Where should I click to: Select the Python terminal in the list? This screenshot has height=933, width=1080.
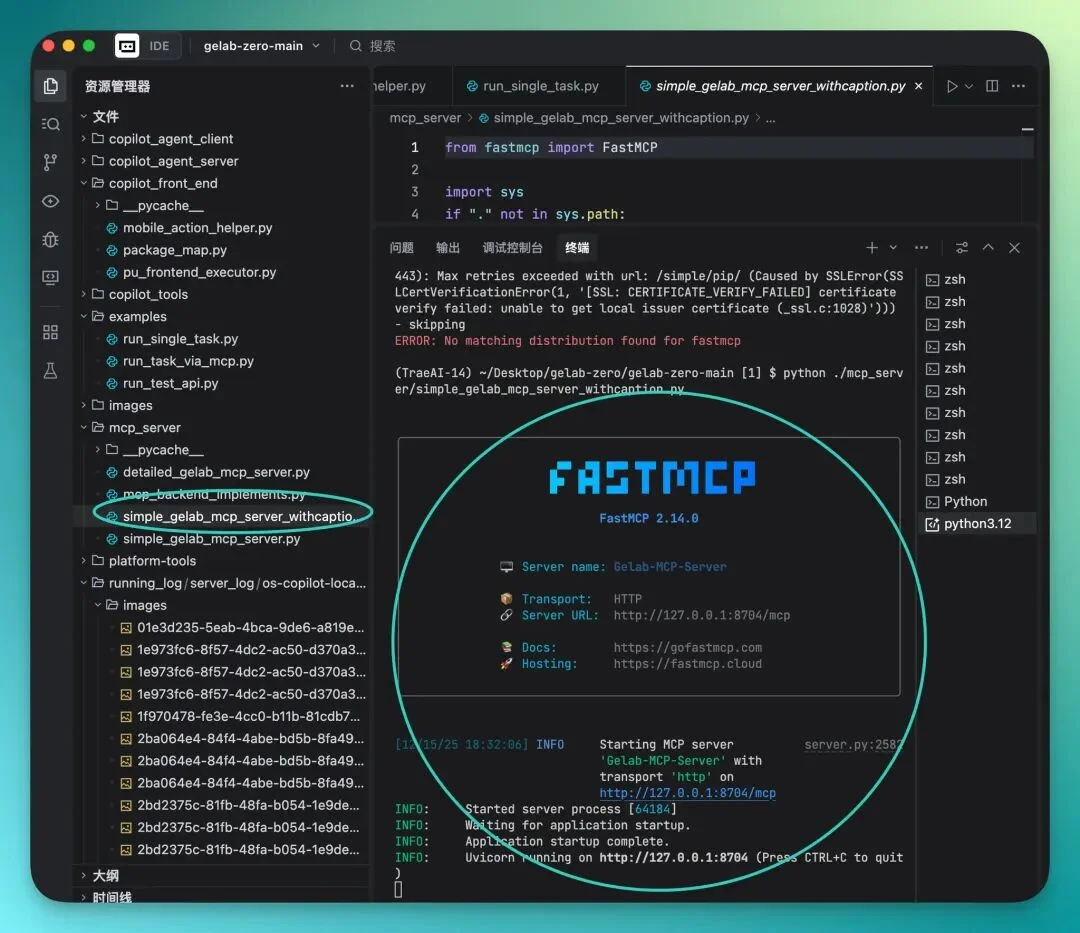(x=964, y=501)
